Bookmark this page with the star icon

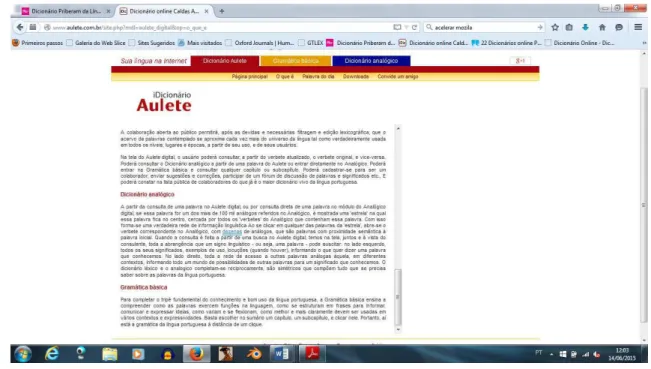point(555,27)
